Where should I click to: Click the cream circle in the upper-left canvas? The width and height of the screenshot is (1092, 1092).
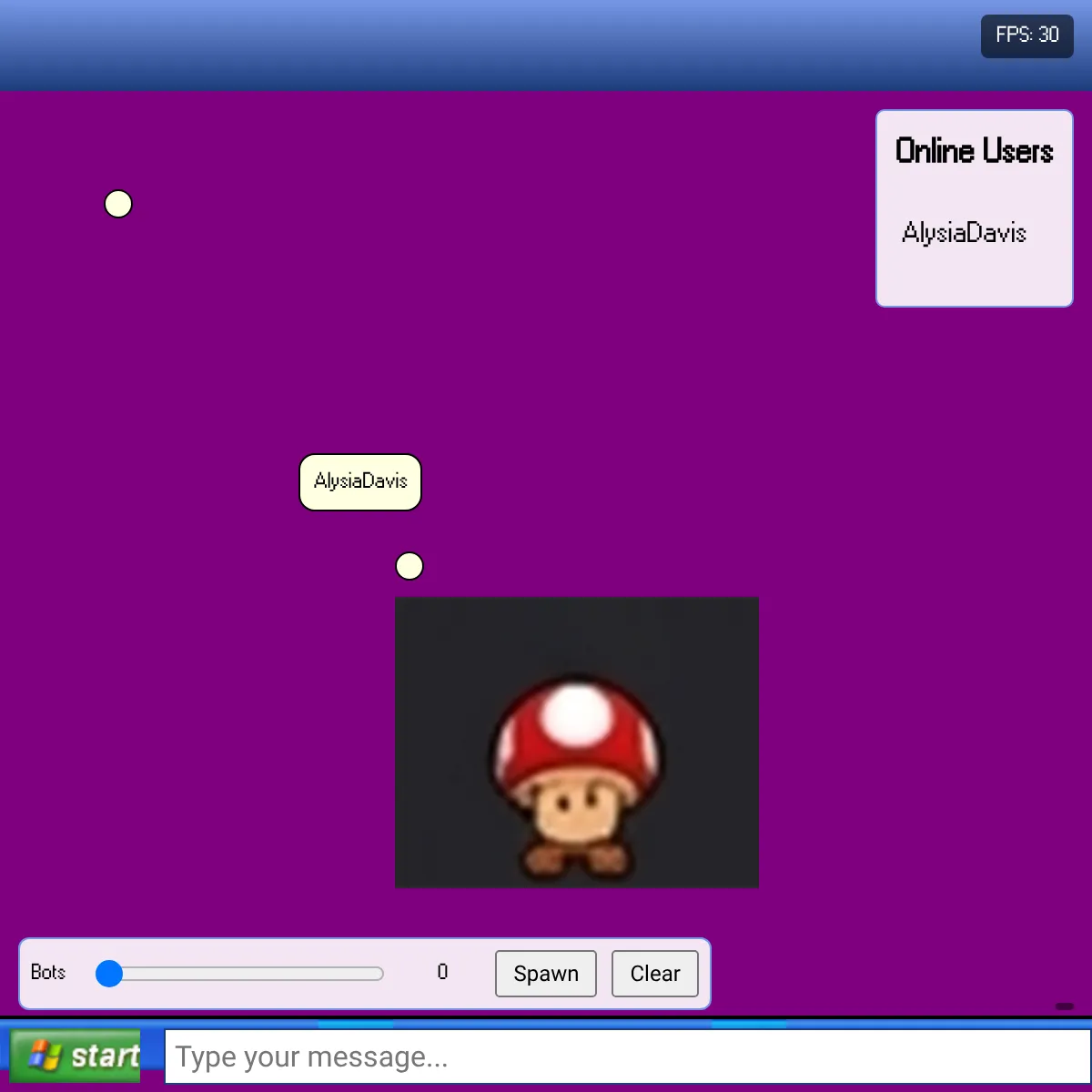pyautogui.click(x=118, y=204)
